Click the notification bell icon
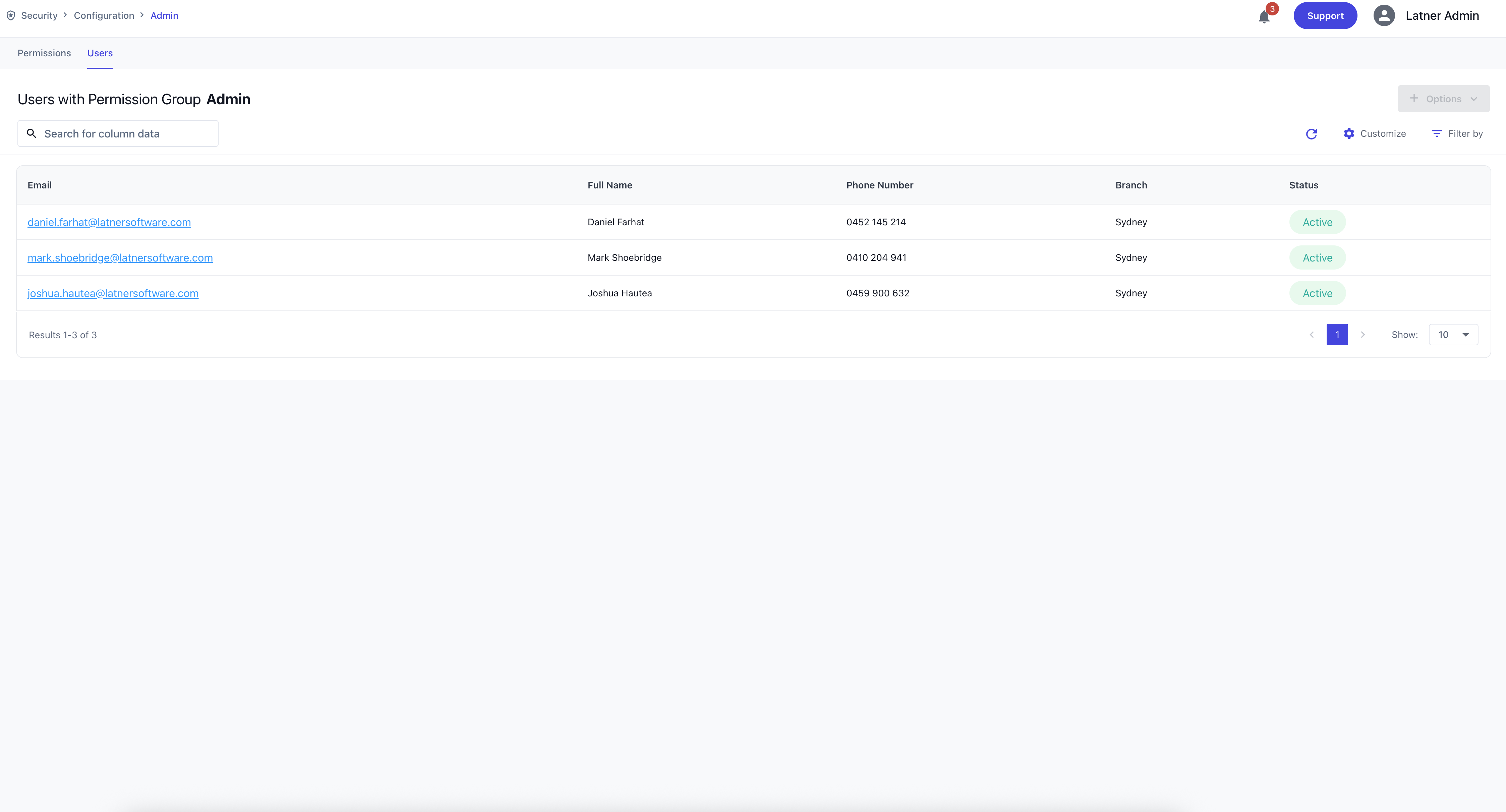The width and height of the screenshot is (1506, 812). [x=1264, y=17]
